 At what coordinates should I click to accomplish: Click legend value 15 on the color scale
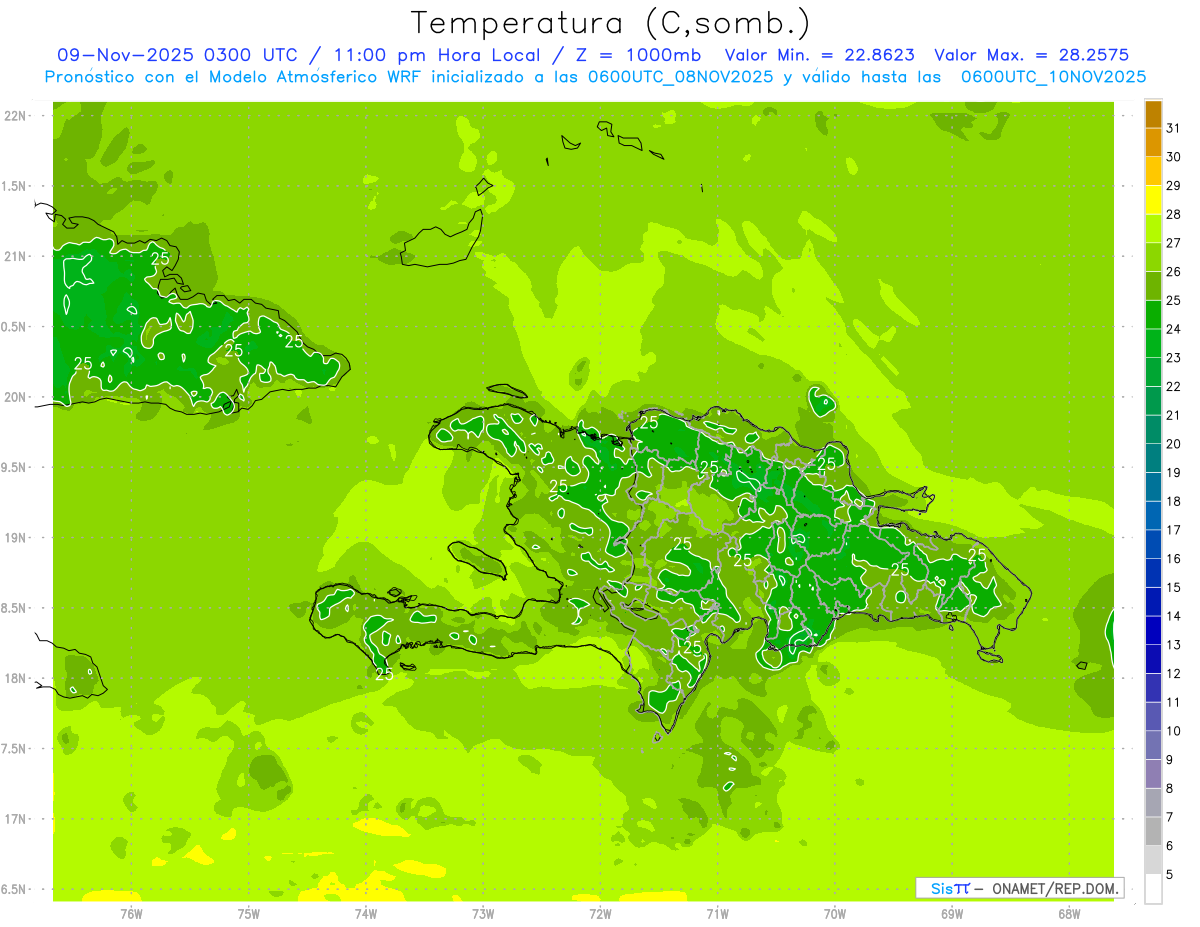click(x=1173, y=587)
